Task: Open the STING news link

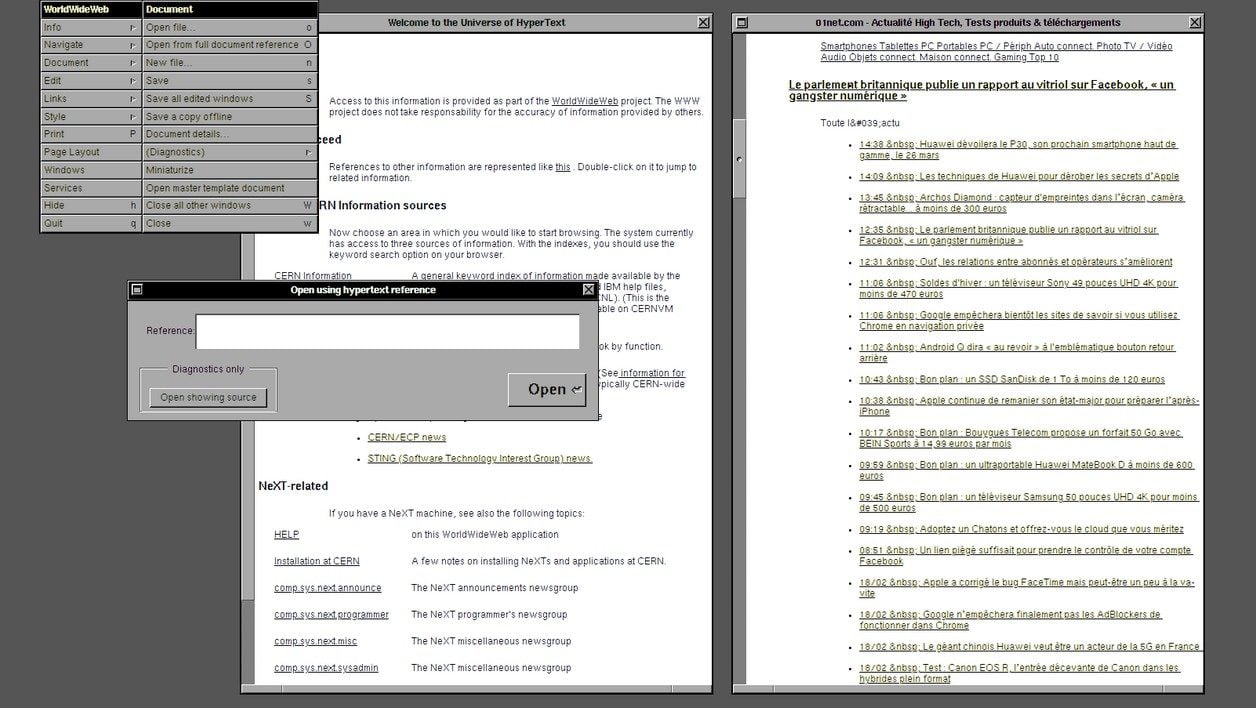Action: [480, 459]
